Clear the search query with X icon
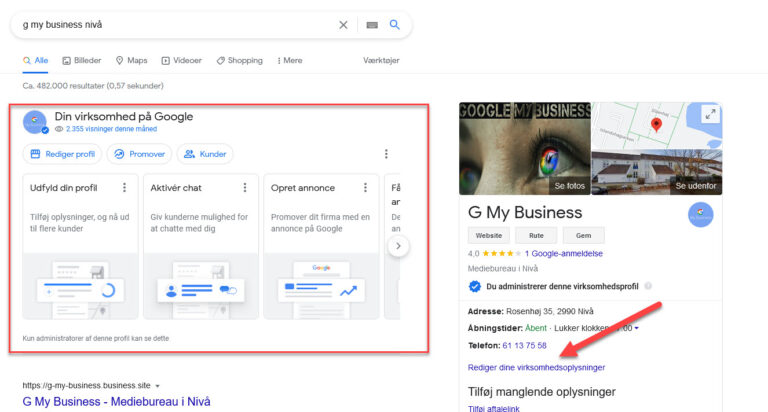Viewport: 768px width, 412px height. pos(343,25)
